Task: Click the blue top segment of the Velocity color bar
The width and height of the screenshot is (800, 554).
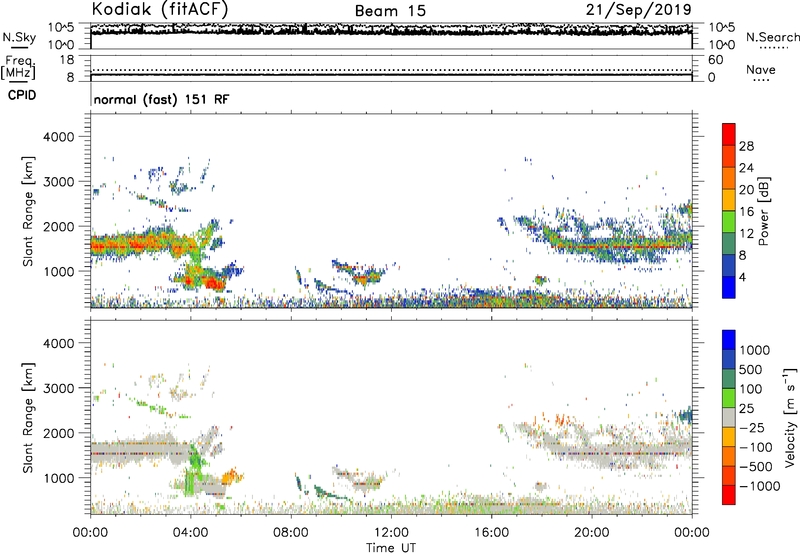Action: tap(729, 340)
